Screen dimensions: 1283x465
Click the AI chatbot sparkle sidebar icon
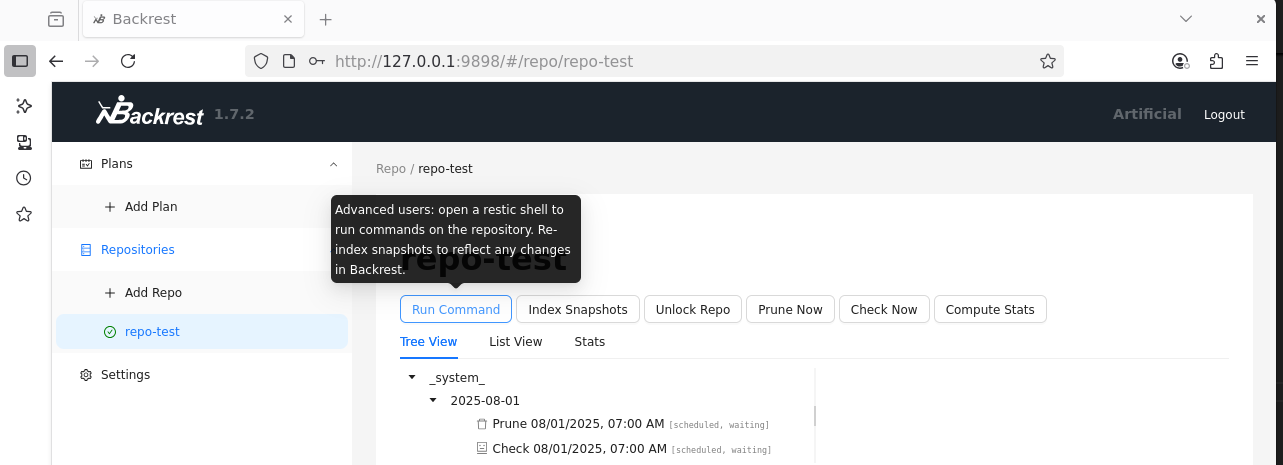click(24, 106)
